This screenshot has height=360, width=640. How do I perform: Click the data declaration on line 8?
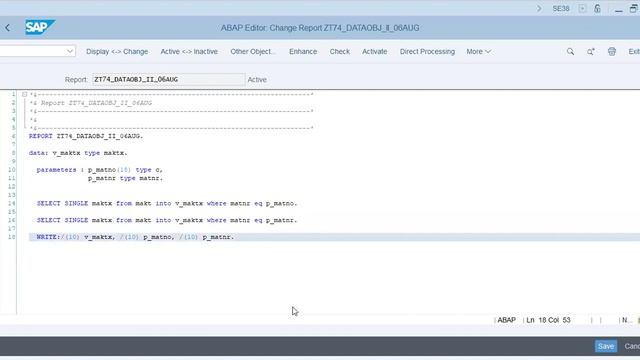pos(78,153)
